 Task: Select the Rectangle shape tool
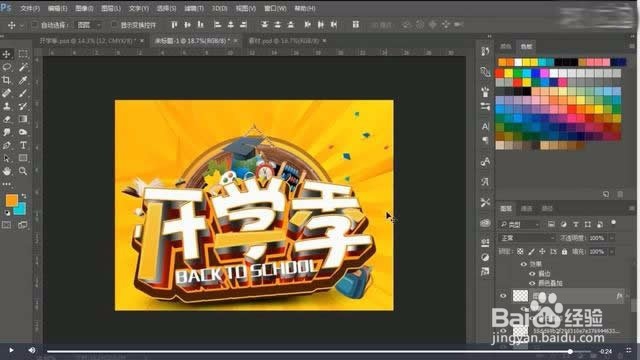point(23,158)
